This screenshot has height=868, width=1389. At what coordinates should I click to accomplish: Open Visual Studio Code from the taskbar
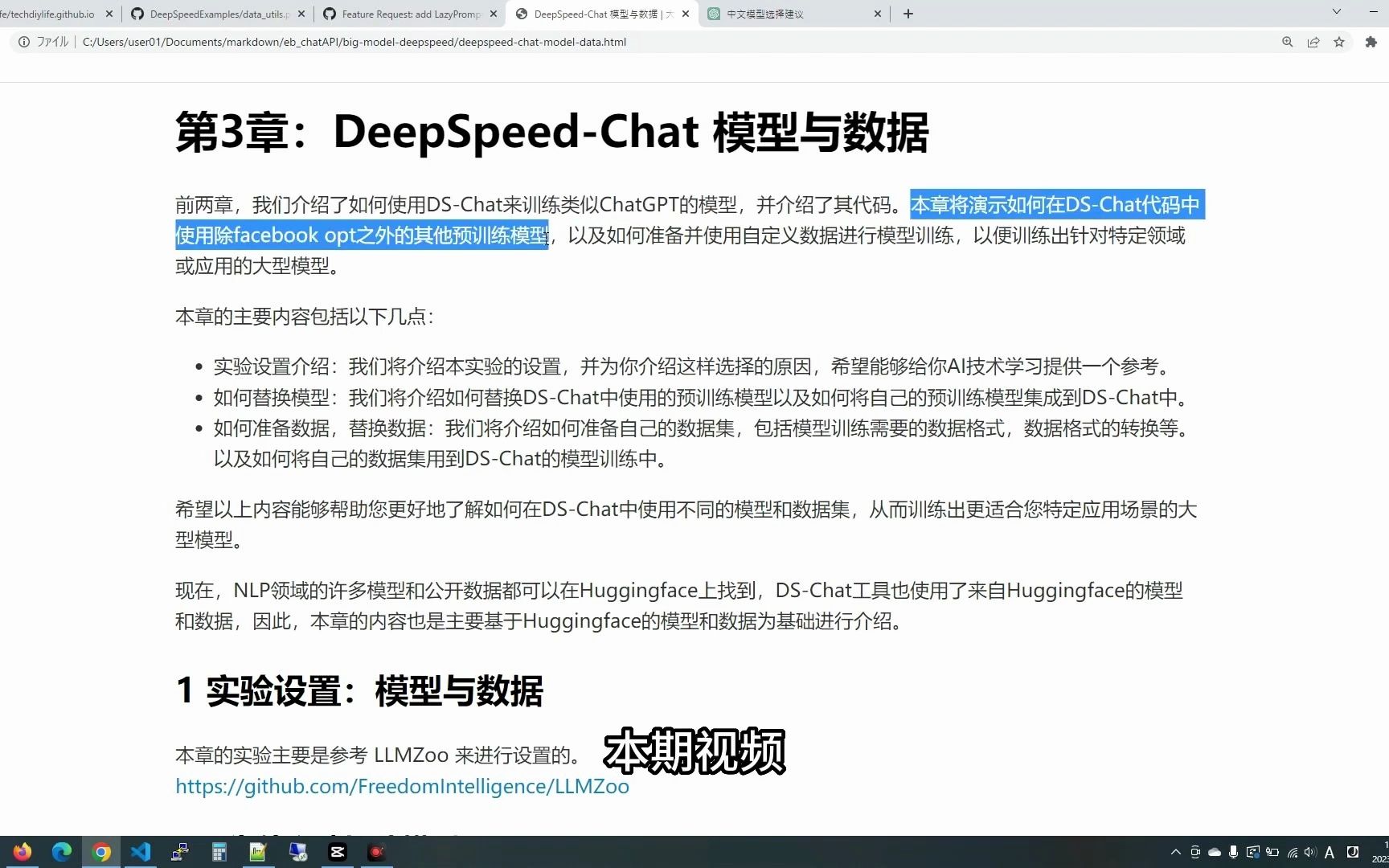(141, 852)
